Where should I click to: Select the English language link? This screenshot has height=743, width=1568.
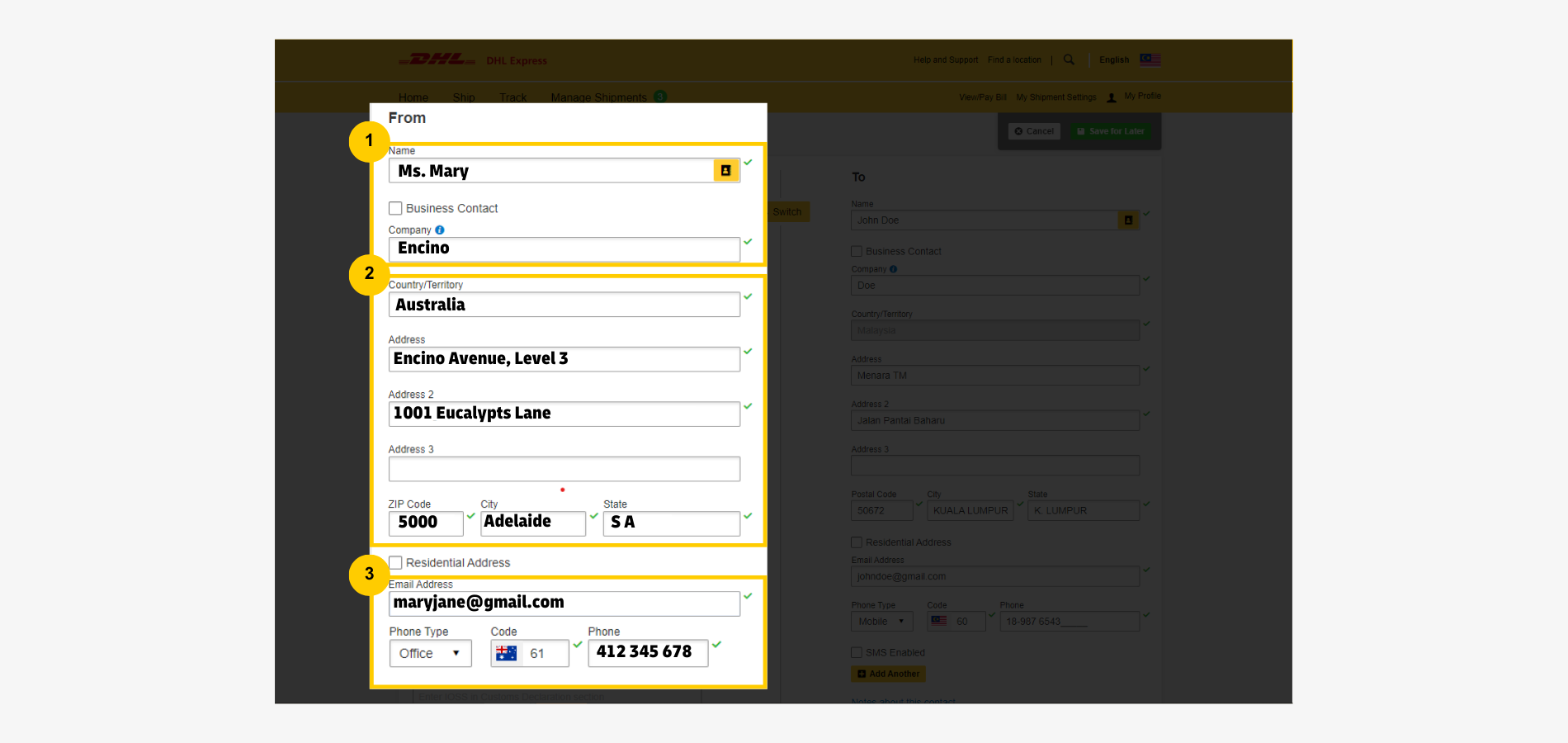1114,59
